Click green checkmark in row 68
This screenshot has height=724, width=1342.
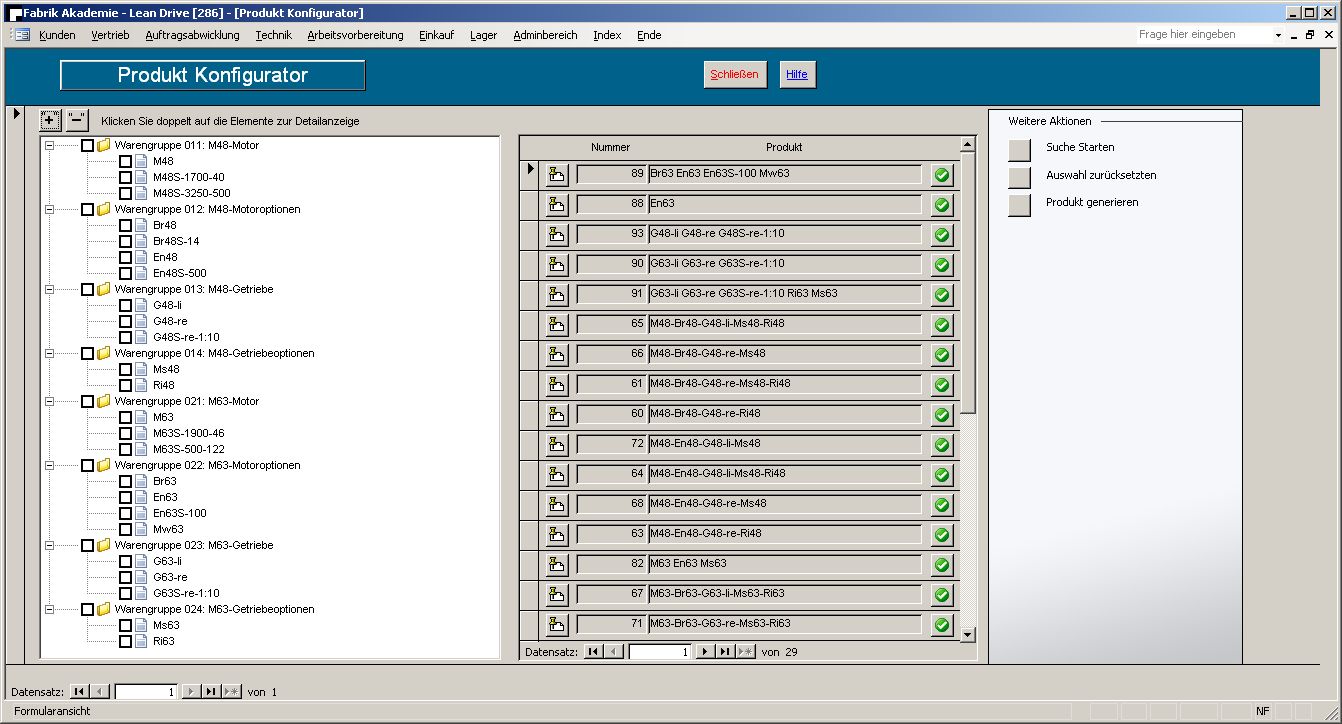[x=941, y=505]
